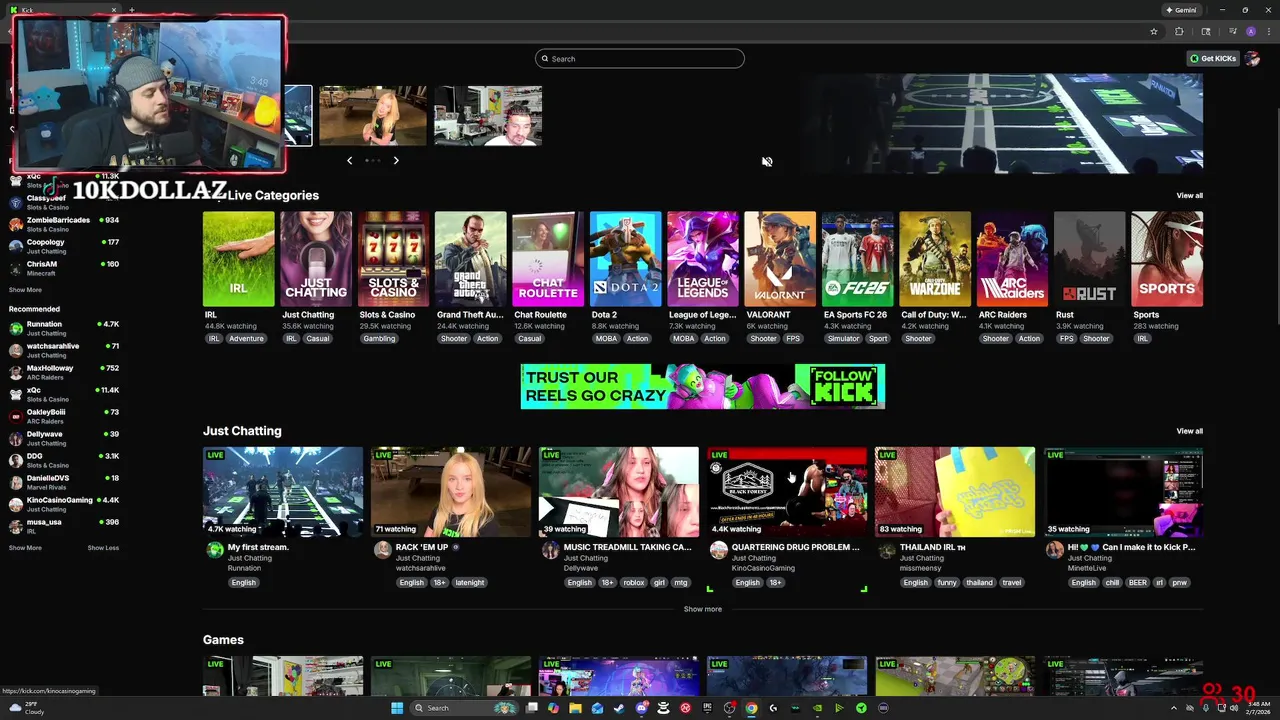
Task: Show previous featured stream arrow
Action: 349,160
